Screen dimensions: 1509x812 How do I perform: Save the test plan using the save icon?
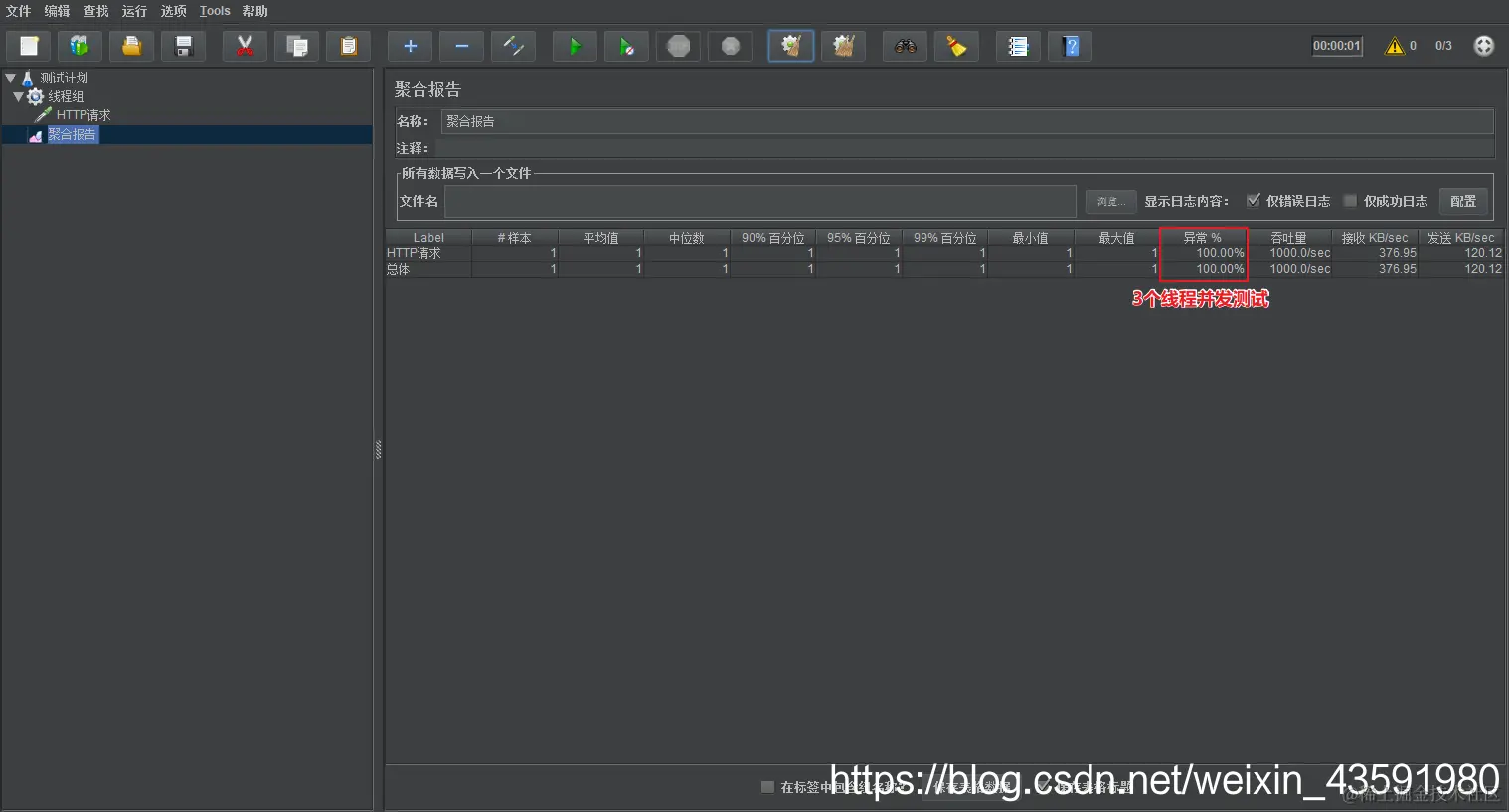[x=183, y=45]
